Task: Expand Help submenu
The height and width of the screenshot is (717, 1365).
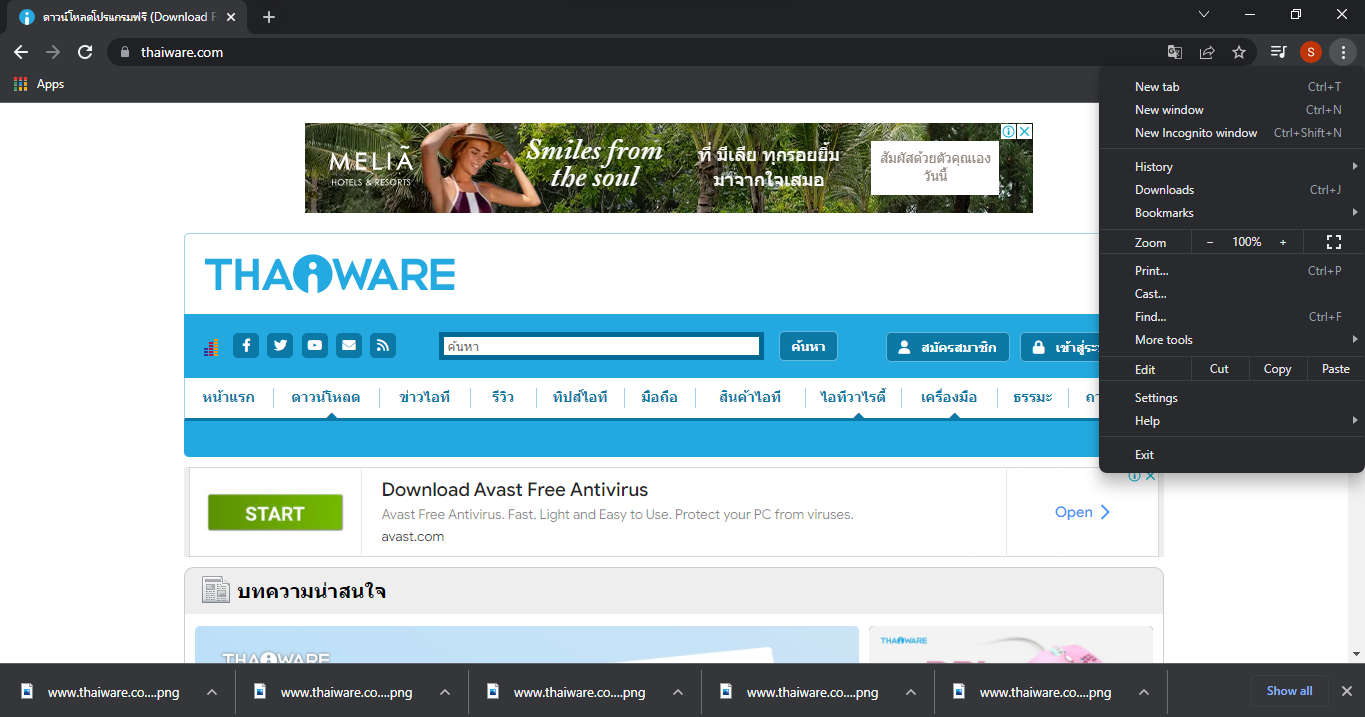Action: [1231, 421]
